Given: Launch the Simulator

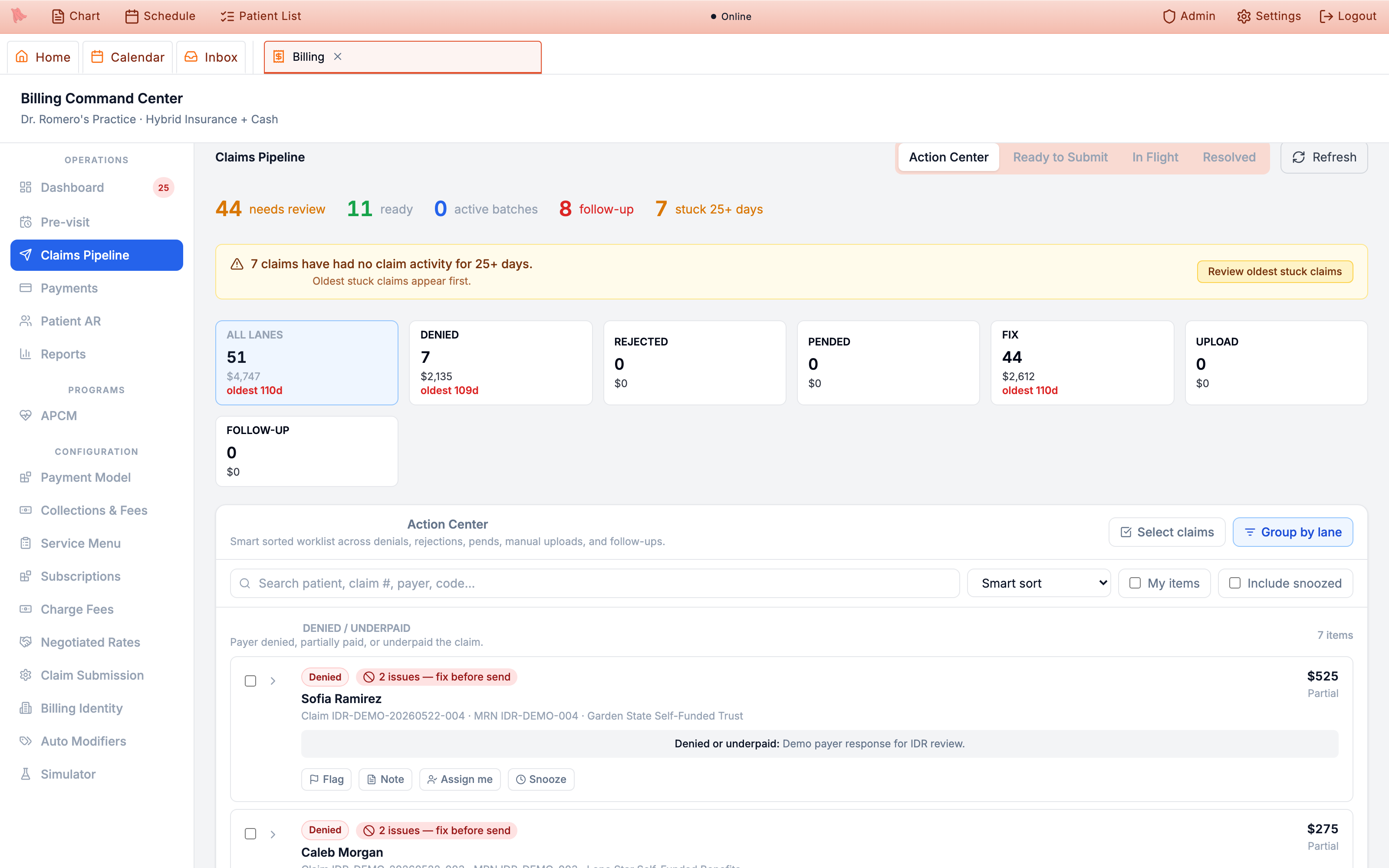Looking at the screenshot, I should (x=96, y=774).
